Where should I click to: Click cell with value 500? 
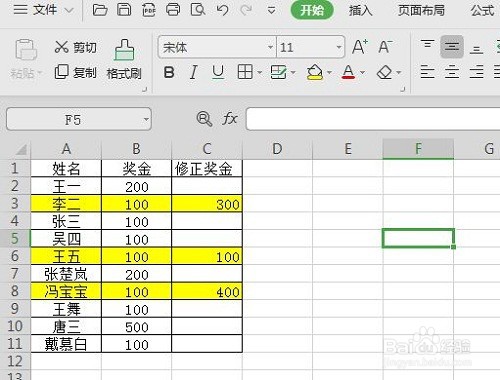137,327
